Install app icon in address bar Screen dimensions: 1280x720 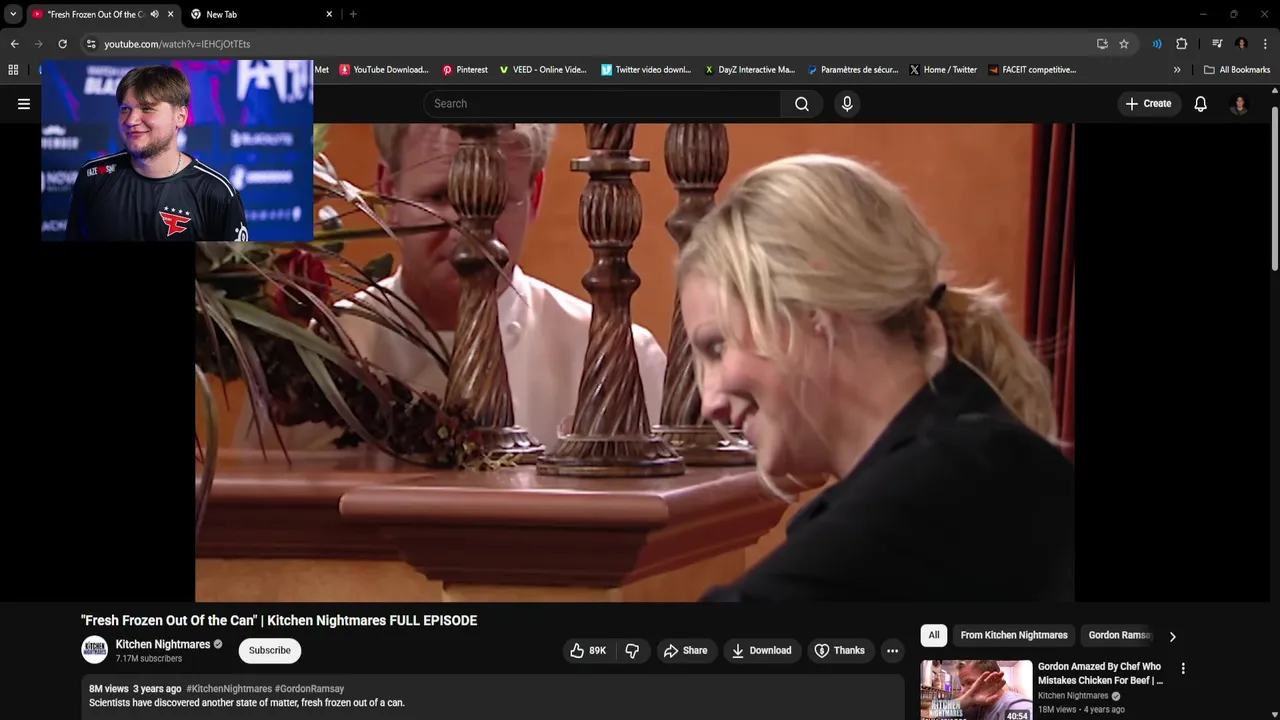[x=1102, y=44]
